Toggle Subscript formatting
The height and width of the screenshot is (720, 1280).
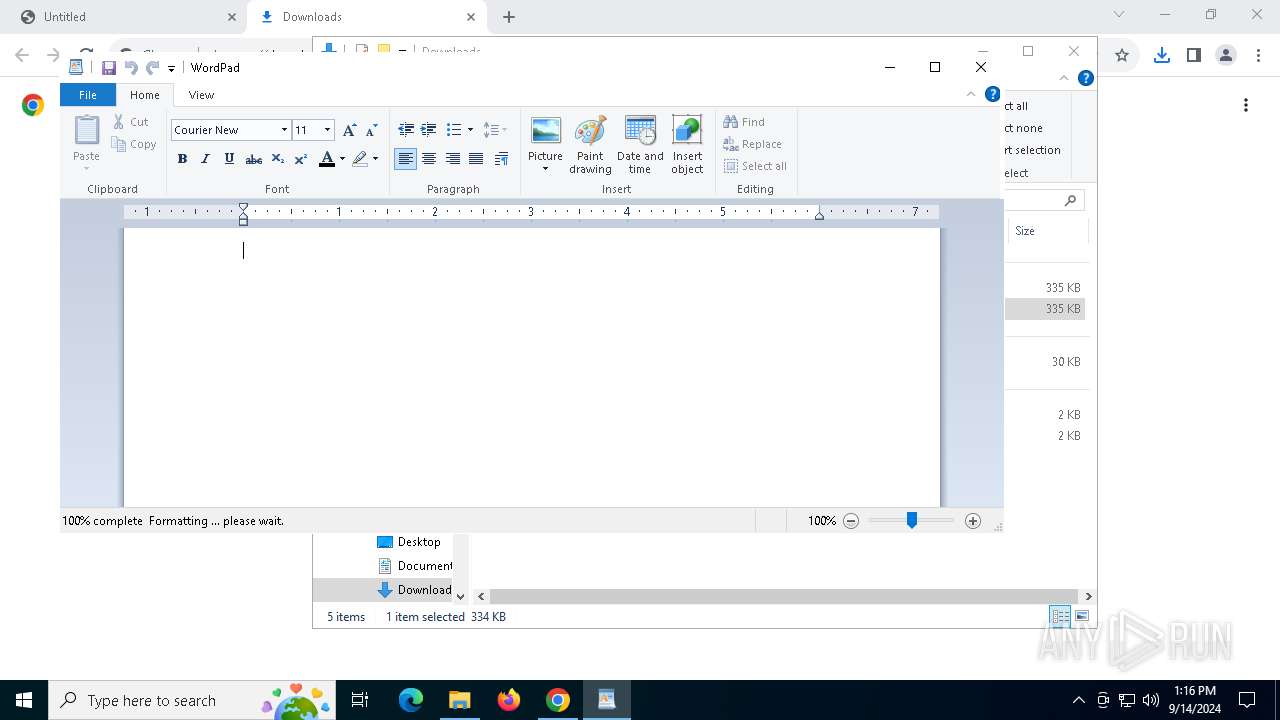[x=278, y=159]
